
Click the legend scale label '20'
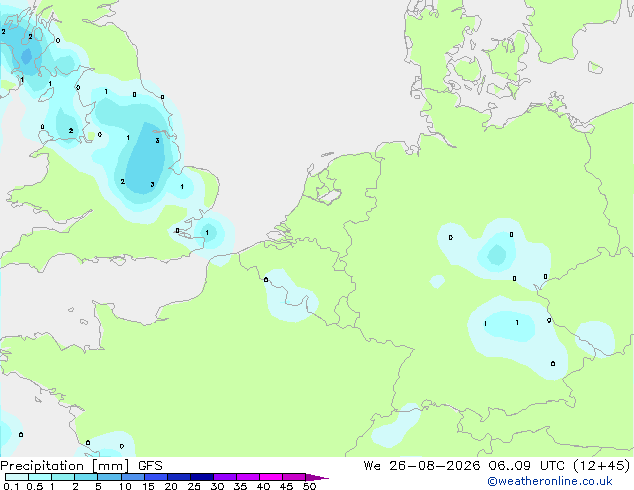point(171,486)
